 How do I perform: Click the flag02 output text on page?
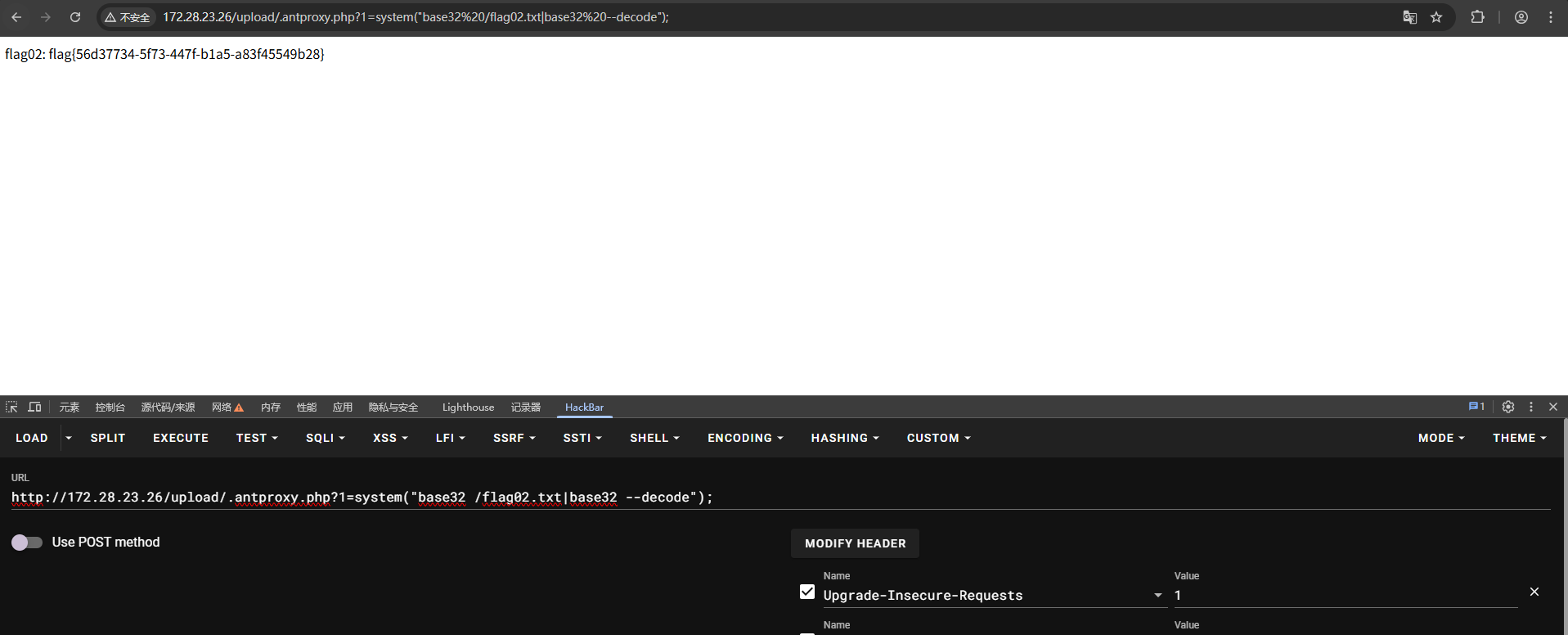164,54
